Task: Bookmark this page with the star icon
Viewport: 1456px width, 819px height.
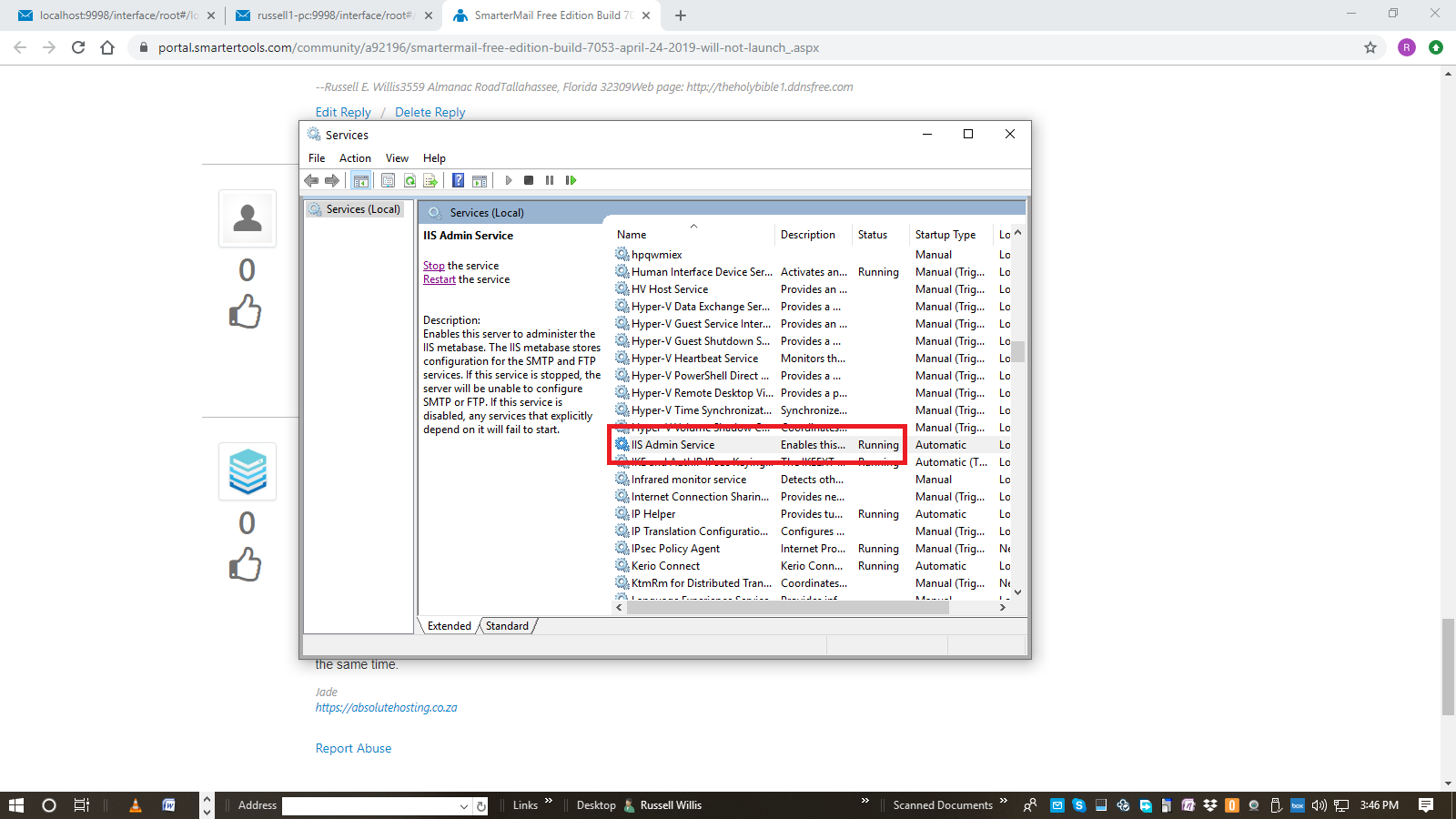Action: tap(1370, 47)
